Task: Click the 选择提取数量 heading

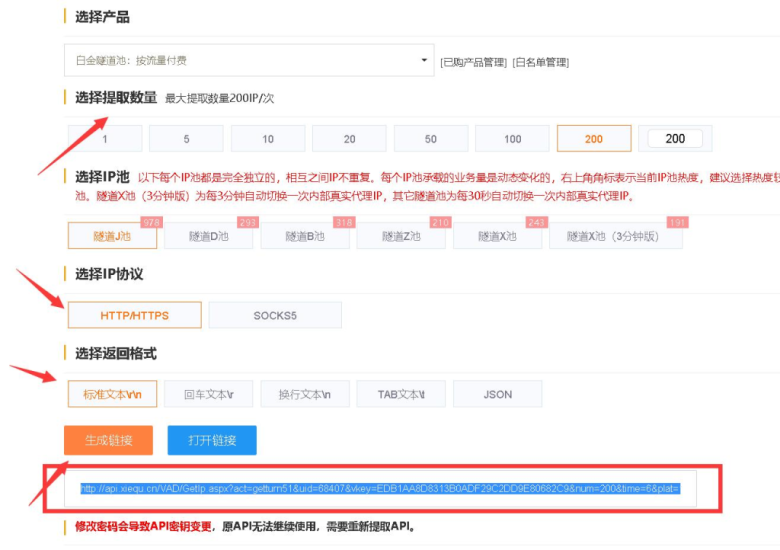Action: 116,97
